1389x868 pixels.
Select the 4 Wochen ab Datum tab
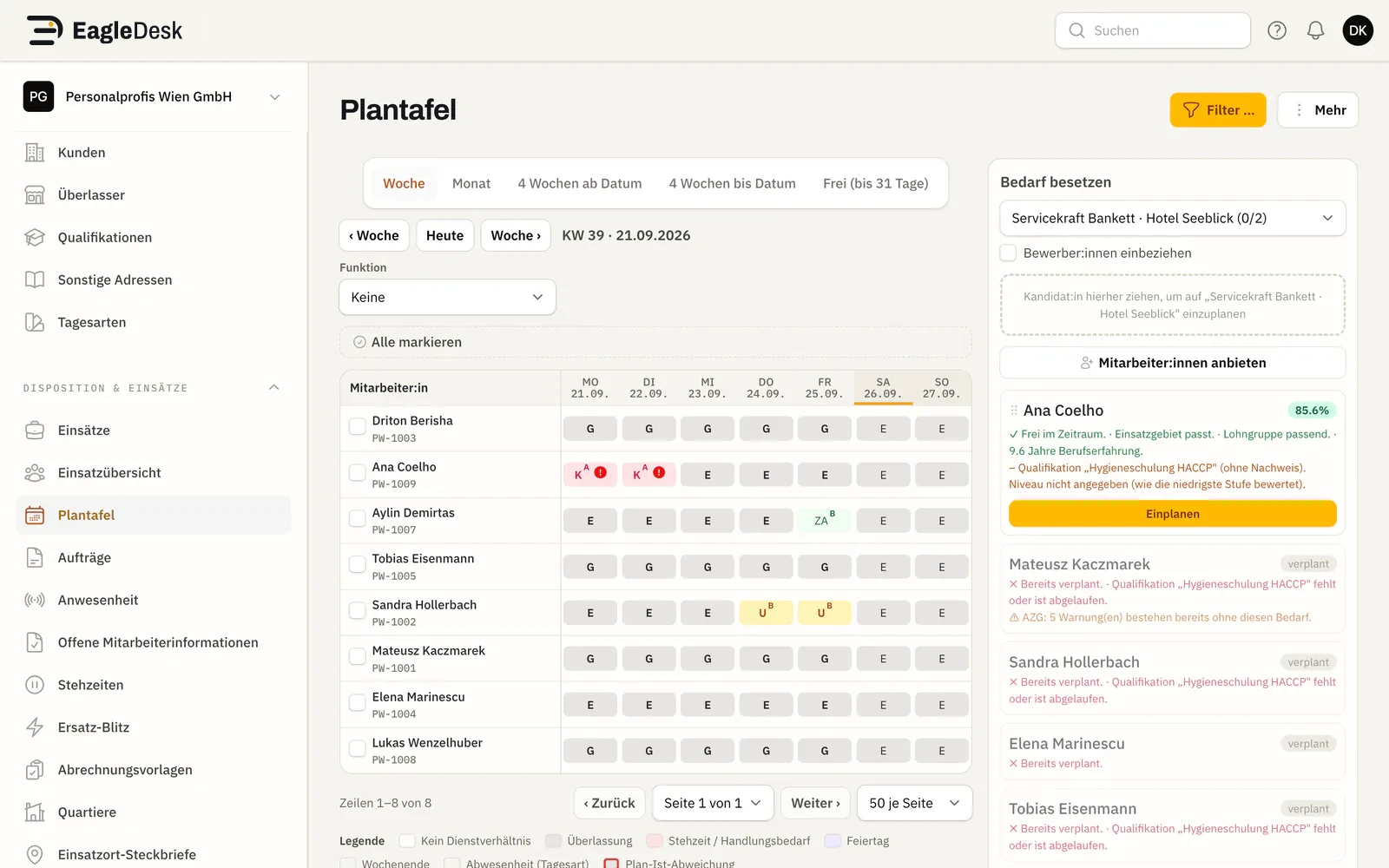coord(580,183)
